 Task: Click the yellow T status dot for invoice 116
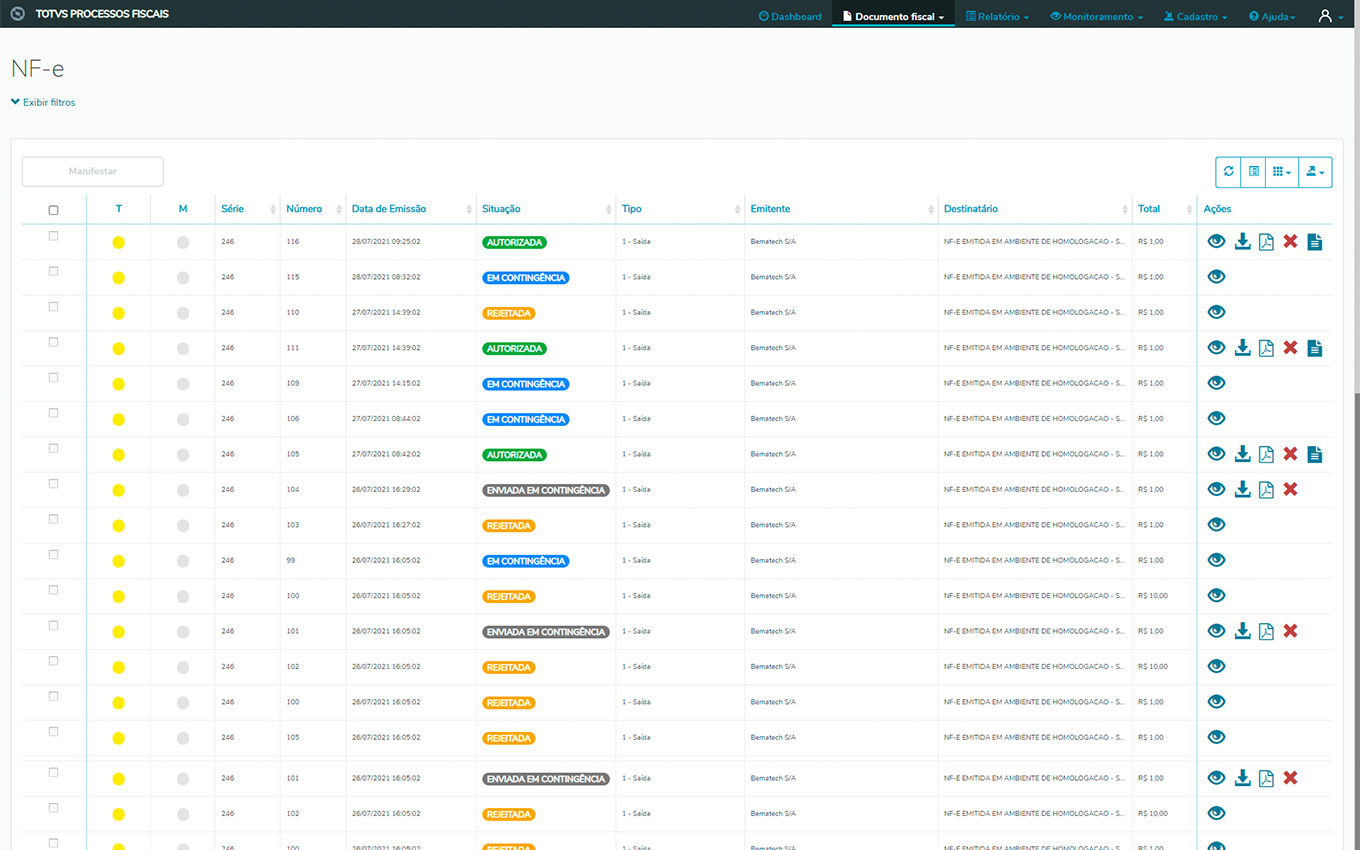[119, 242]
